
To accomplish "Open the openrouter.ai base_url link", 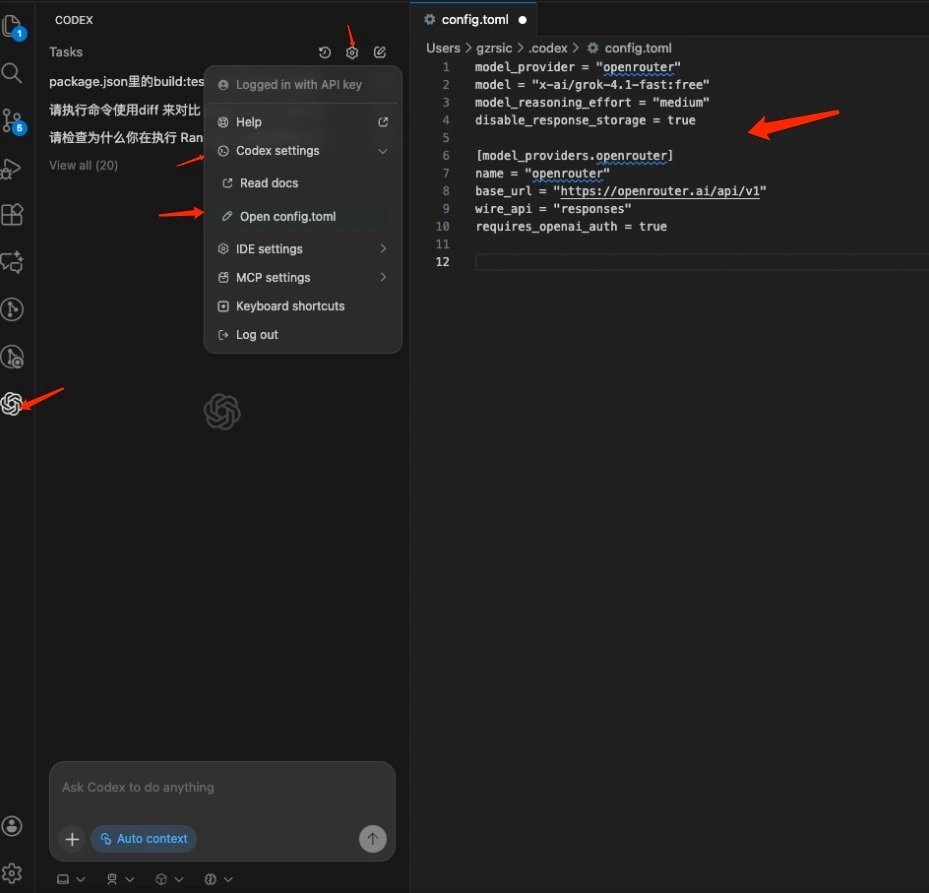I will [x=659, y=191].
